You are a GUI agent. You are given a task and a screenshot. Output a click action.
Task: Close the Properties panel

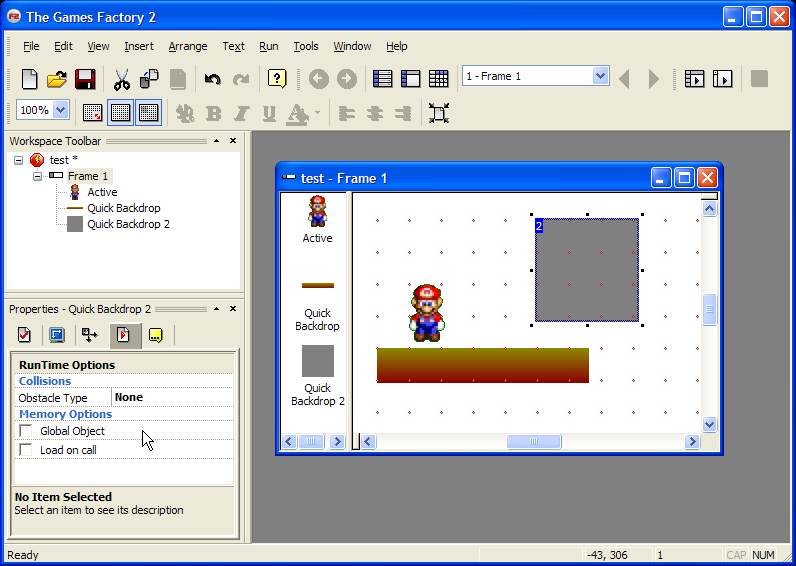233,309
